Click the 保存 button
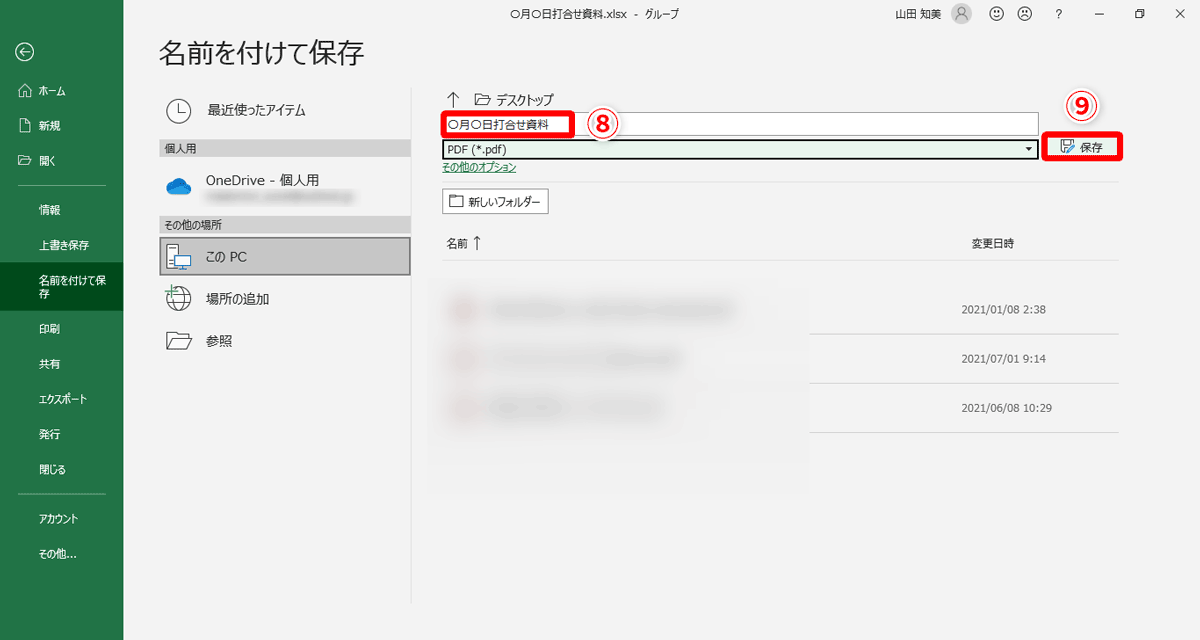 coord(1081,147)
